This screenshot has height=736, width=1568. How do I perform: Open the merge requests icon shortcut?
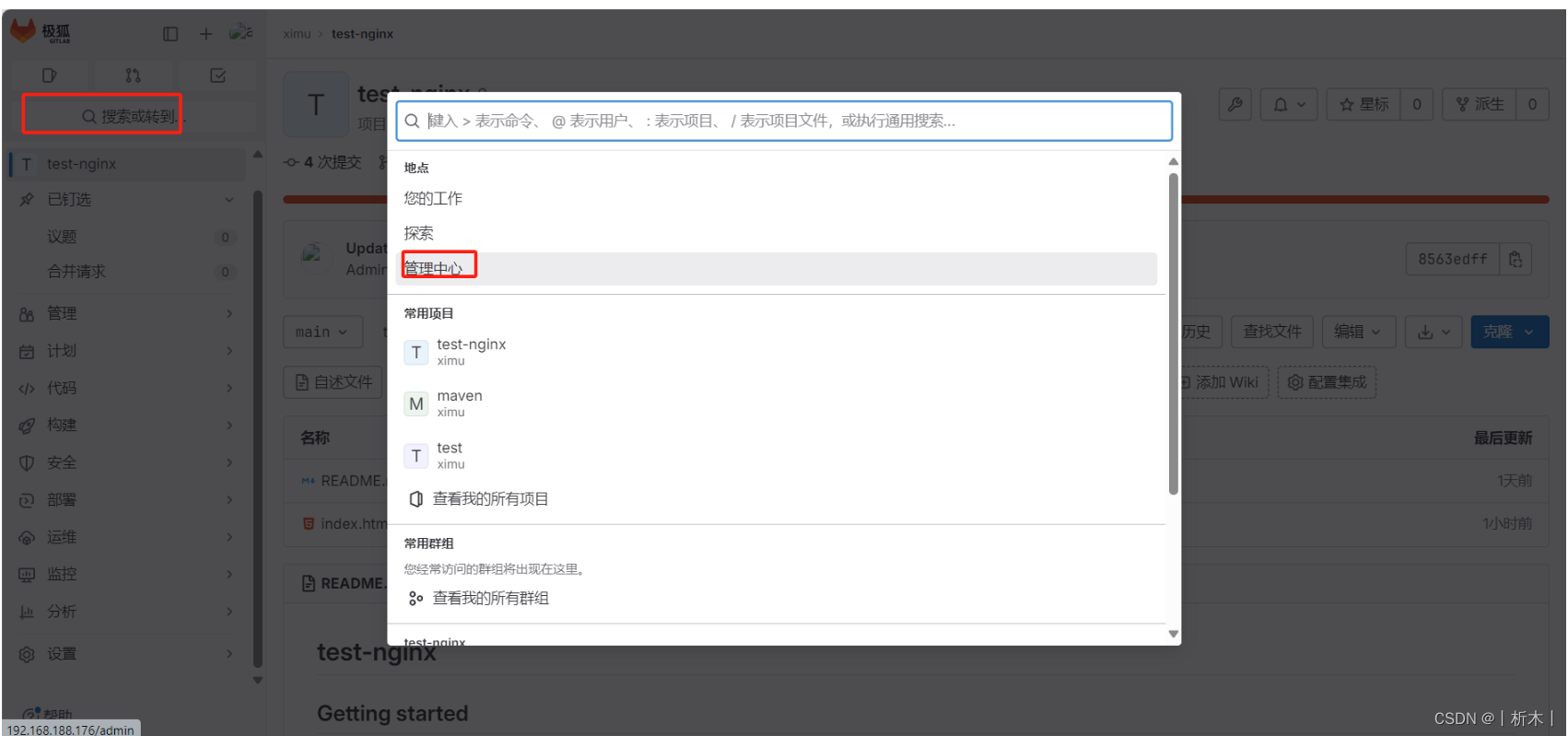pyautogui.click(x=134, y=76)
